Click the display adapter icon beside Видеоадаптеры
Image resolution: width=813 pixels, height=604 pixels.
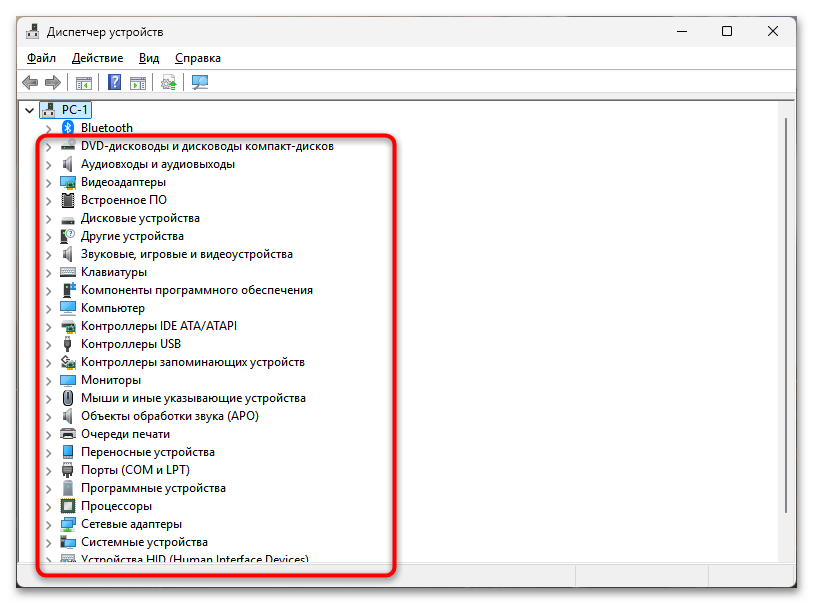(x=68, y=182)
